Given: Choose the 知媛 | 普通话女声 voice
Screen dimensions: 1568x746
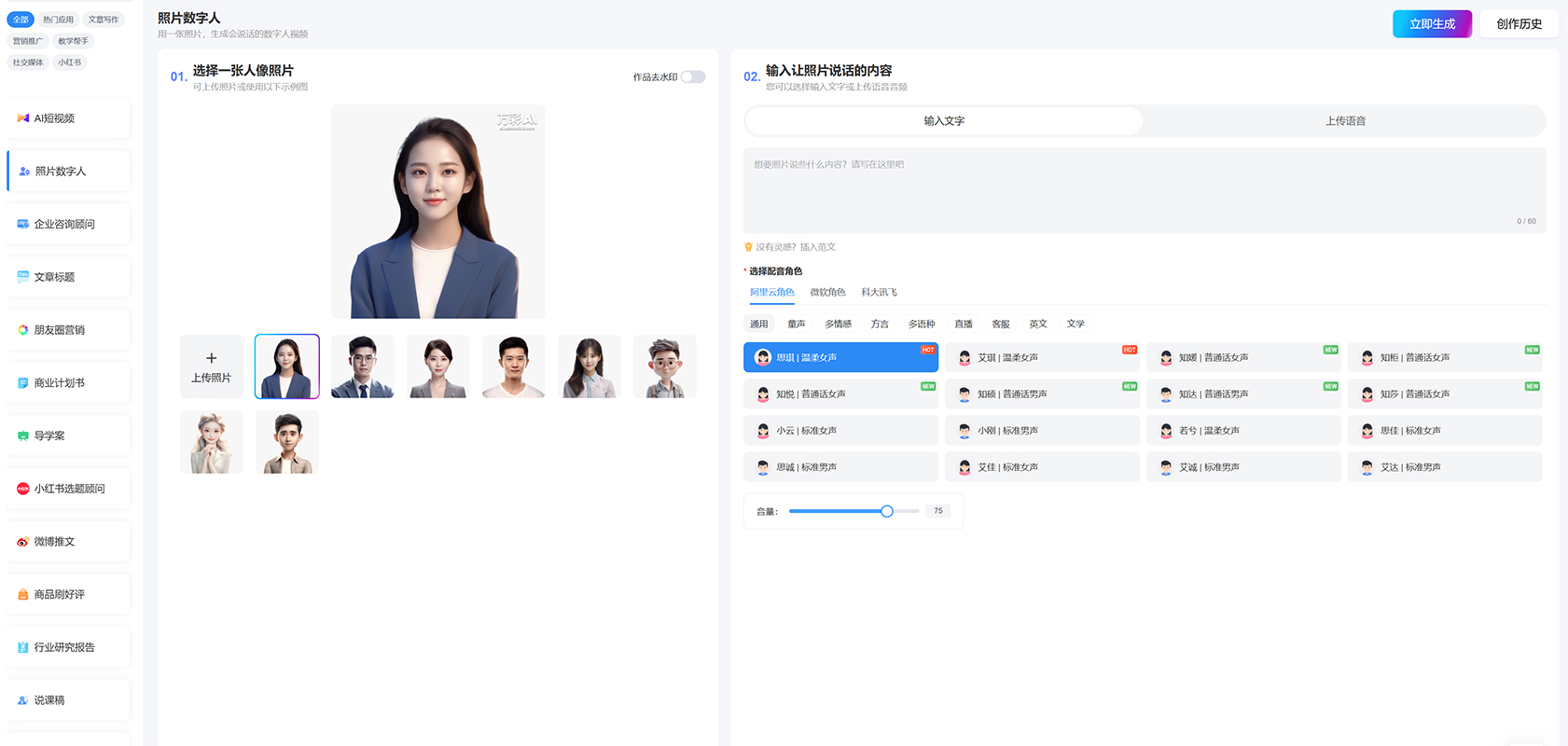Looking at the screenshot, I should pos(1243,357).
